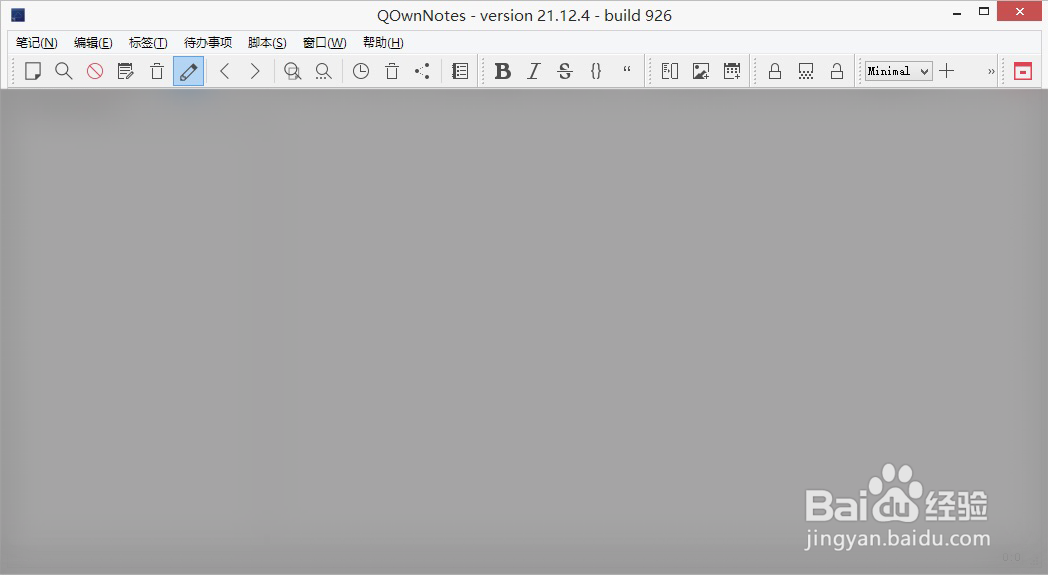The image size is (1048, 575).
Task: Click the trash icon beside the pencil
Action: (x=157, y=71)
